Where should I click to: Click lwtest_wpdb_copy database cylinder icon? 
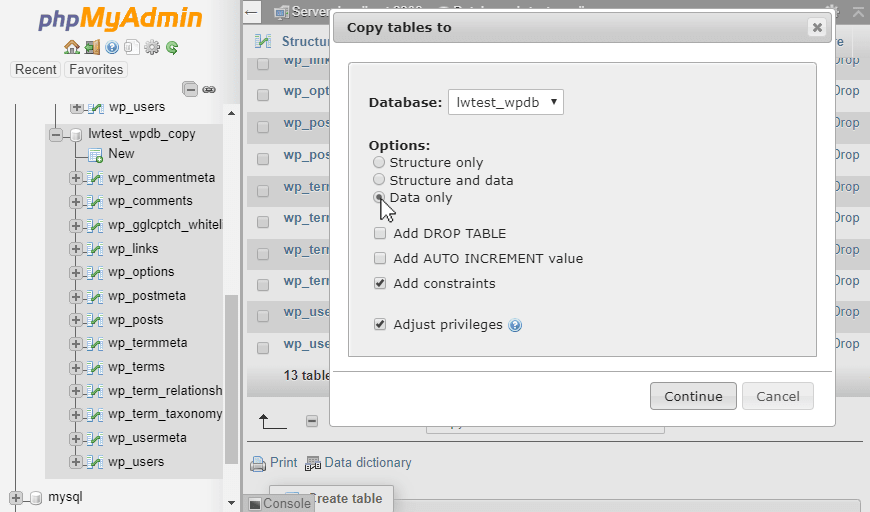coord(76,135)
